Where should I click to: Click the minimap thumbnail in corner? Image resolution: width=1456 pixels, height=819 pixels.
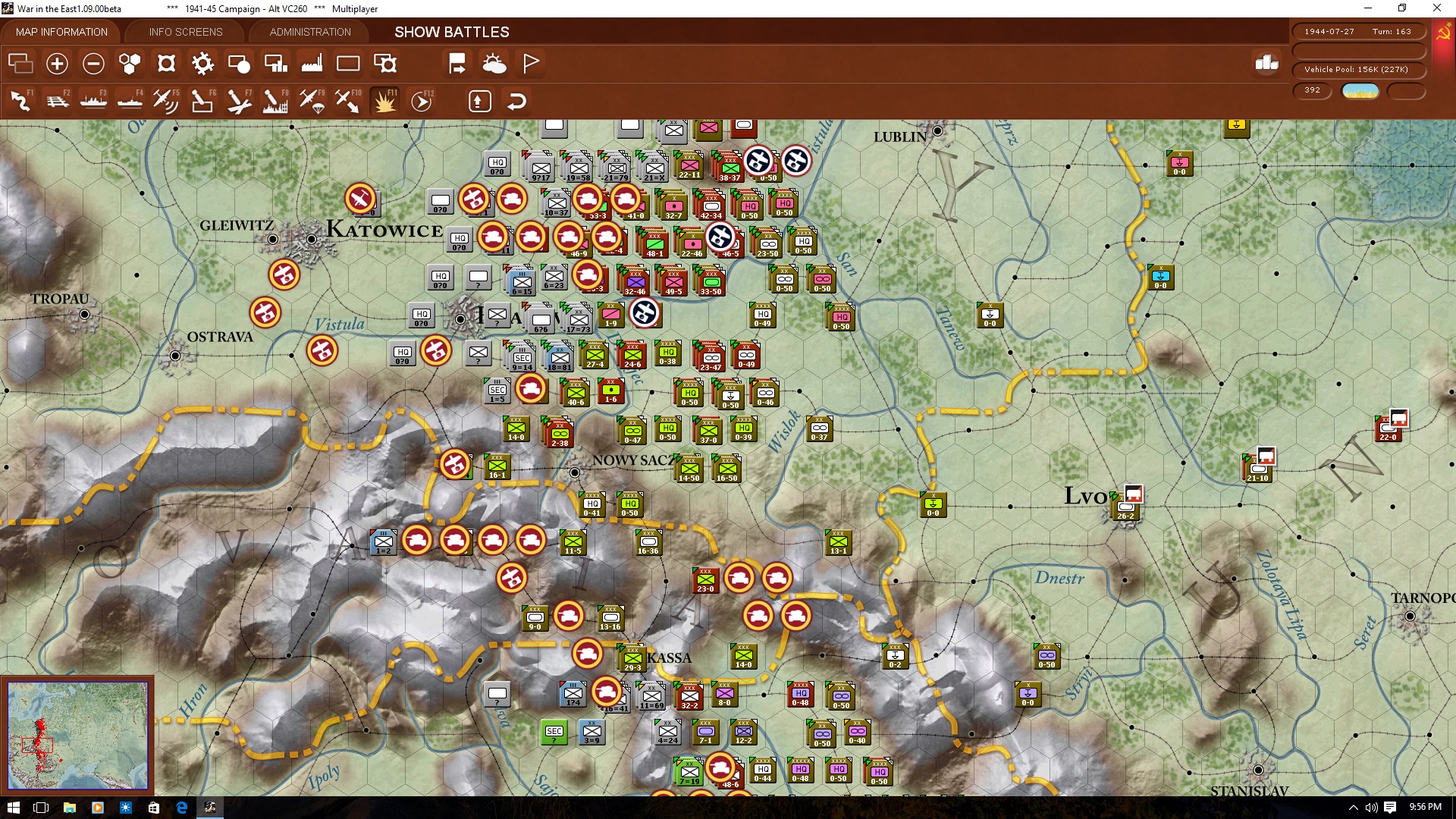click(x=77, y=735)
